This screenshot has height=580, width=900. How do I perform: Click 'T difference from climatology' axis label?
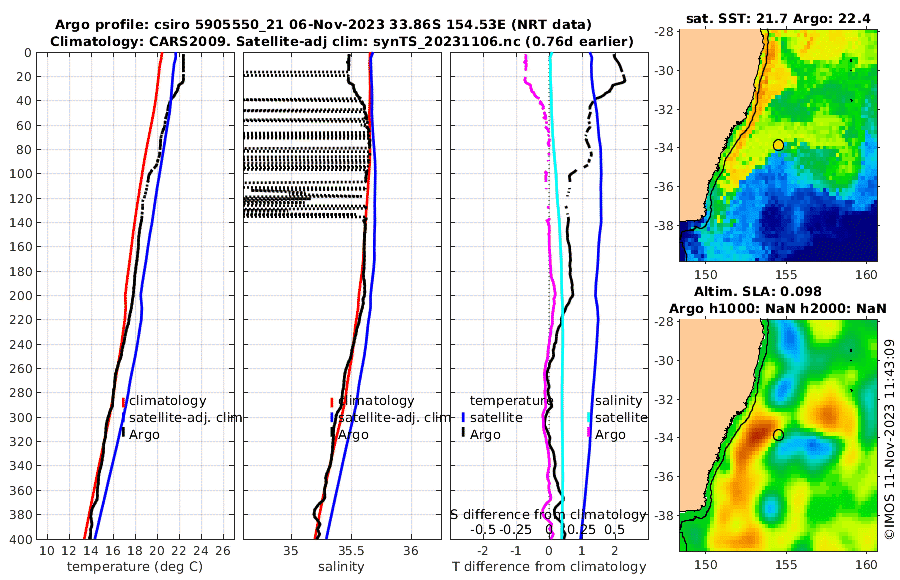point(549,567)
